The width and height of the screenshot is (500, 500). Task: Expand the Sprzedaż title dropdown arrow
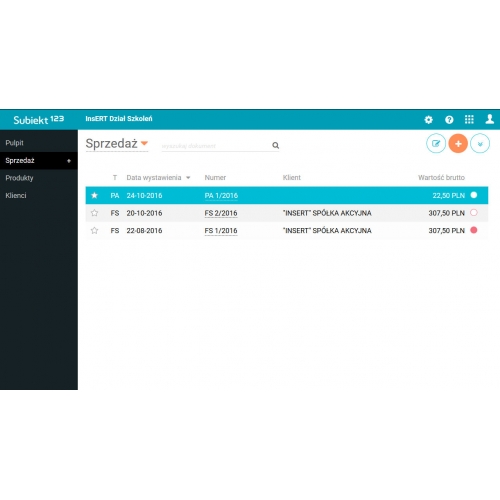point(144,143)
